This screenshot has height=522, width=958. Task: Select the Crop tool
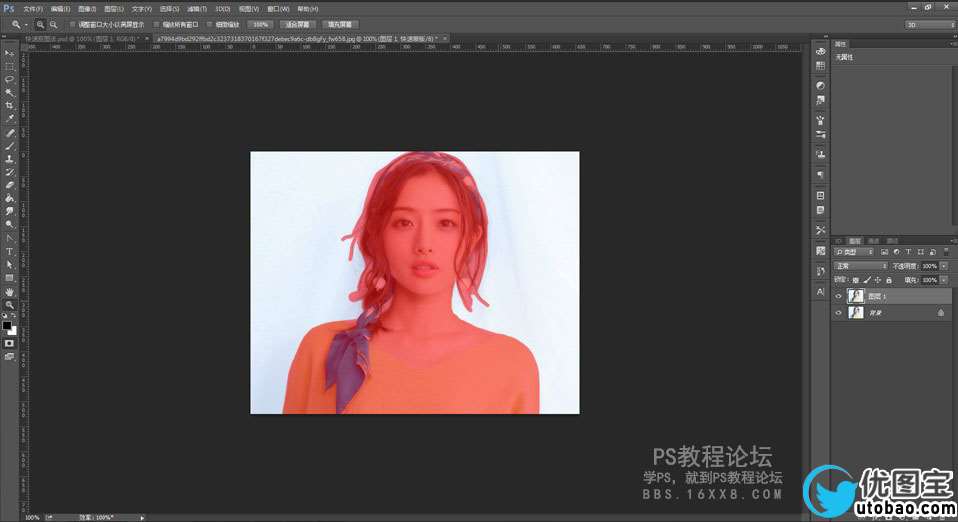(x=9, y=105)
